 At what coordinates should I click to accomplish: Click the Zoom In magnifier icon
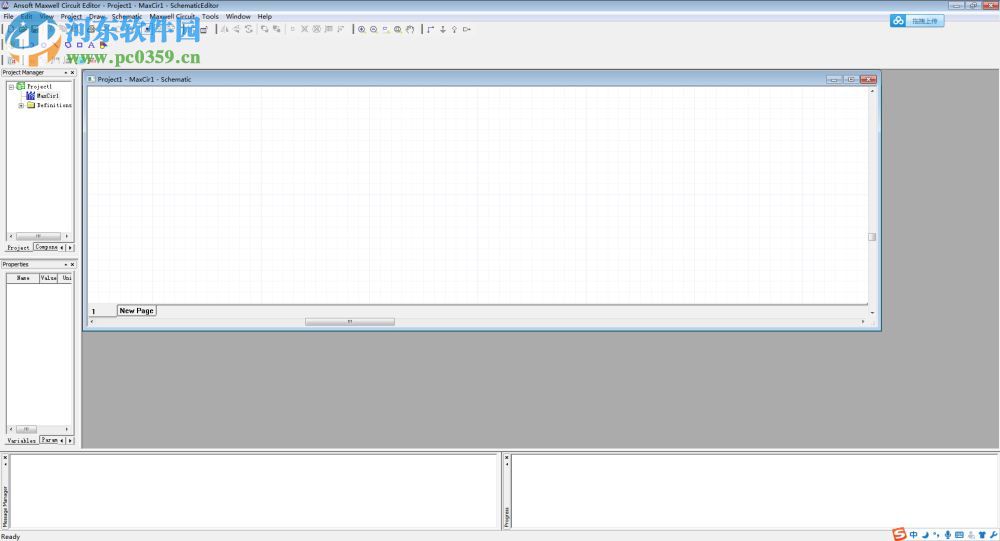(x=362, y=29)
